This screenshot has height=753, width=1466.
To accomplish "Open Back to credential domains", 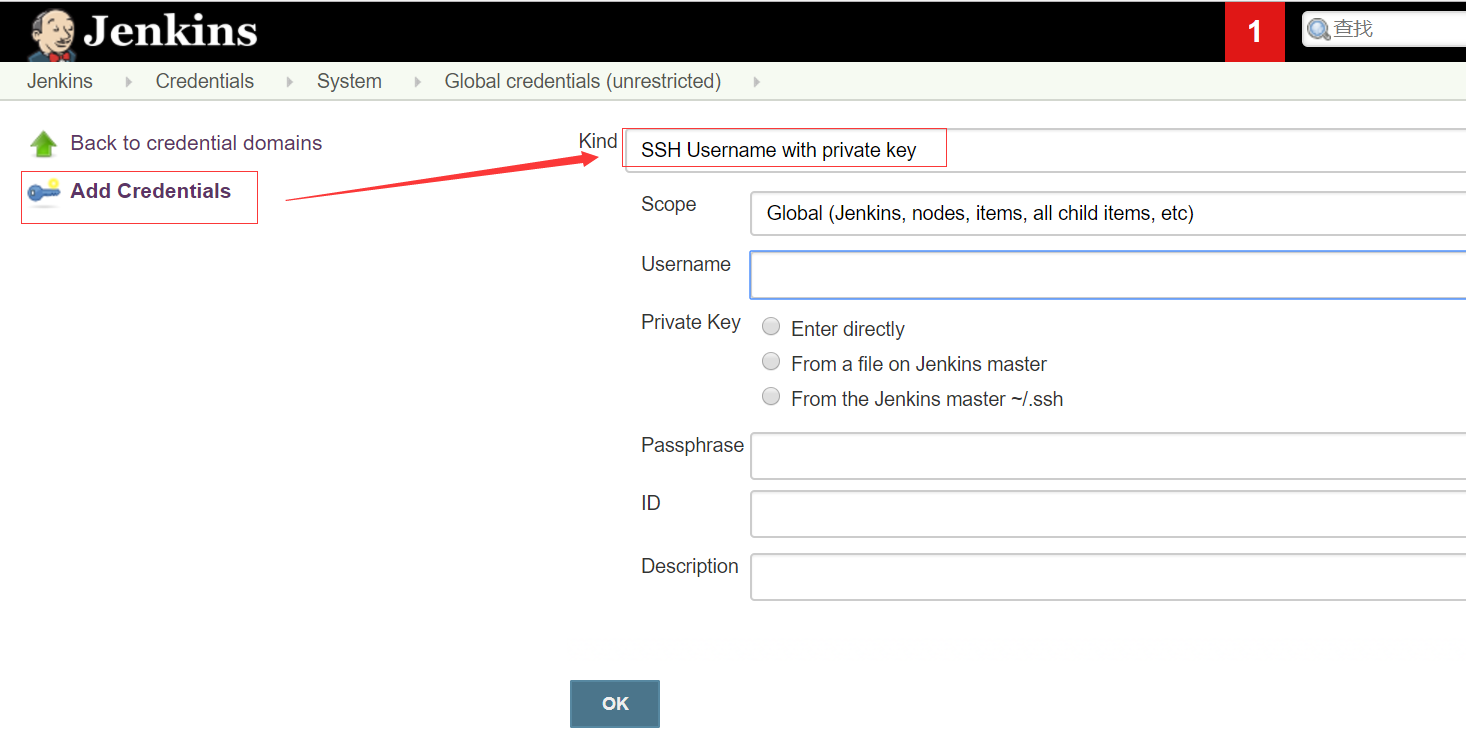I will pyautogui.click(x=195, y=143).
